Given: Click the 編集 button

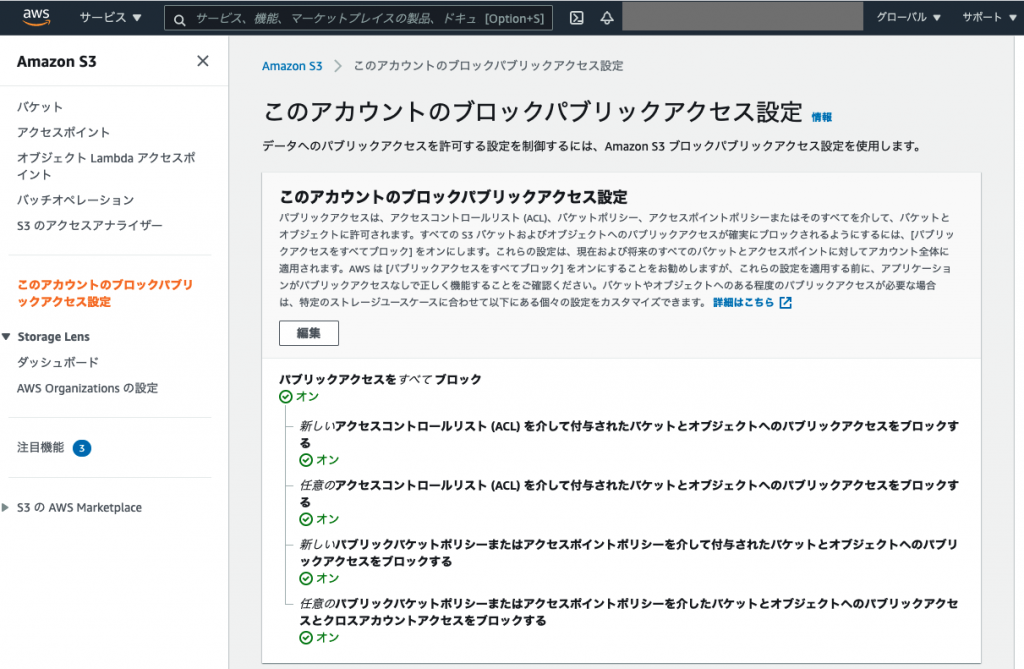Looking at the screenshot, I should [308, 333].
